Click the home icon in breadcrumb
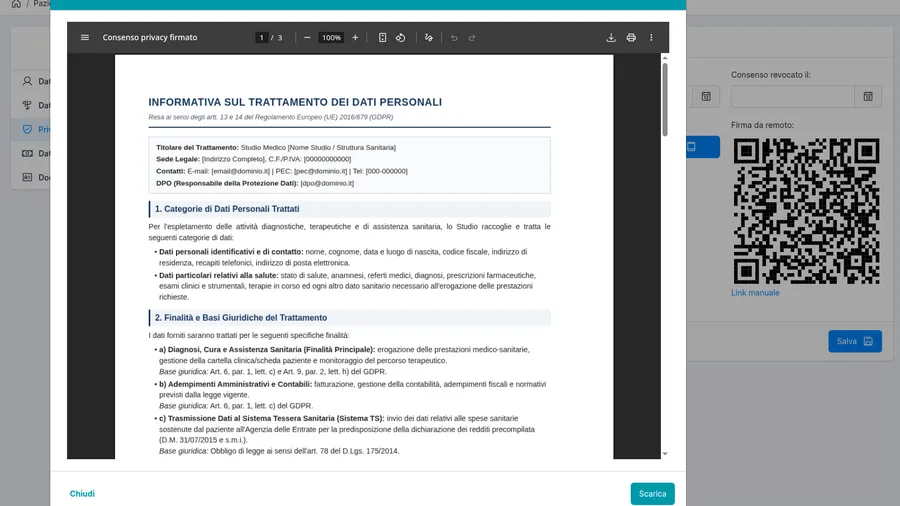Viewport: 900px width, 506px height. 16,3
